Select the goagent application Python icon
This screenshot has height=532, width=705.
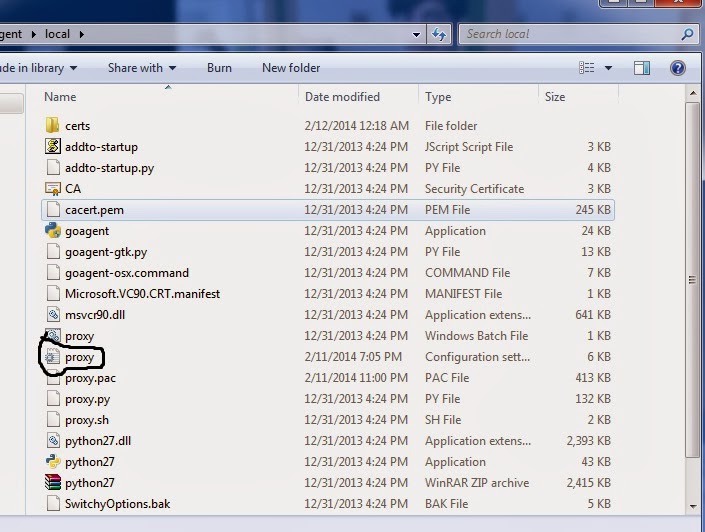pos(53,231)
